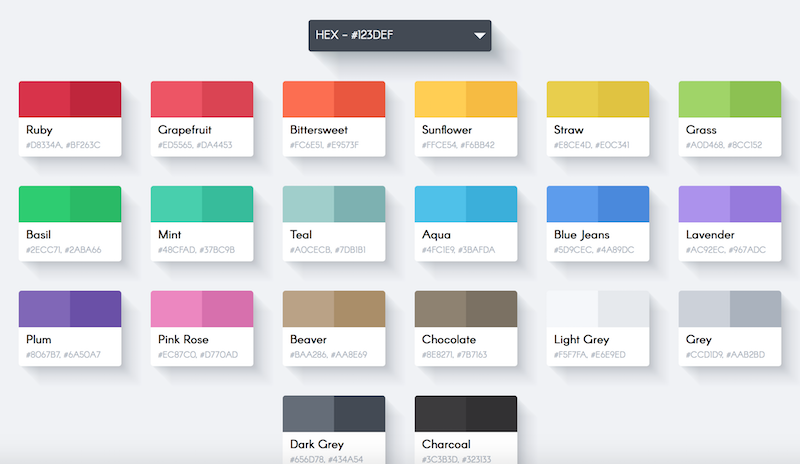Screen dimensions: 800x464
Task: Pick the darker Plum swatch #6A50A7
Action: pyautogui.click(x=96, y=309)
